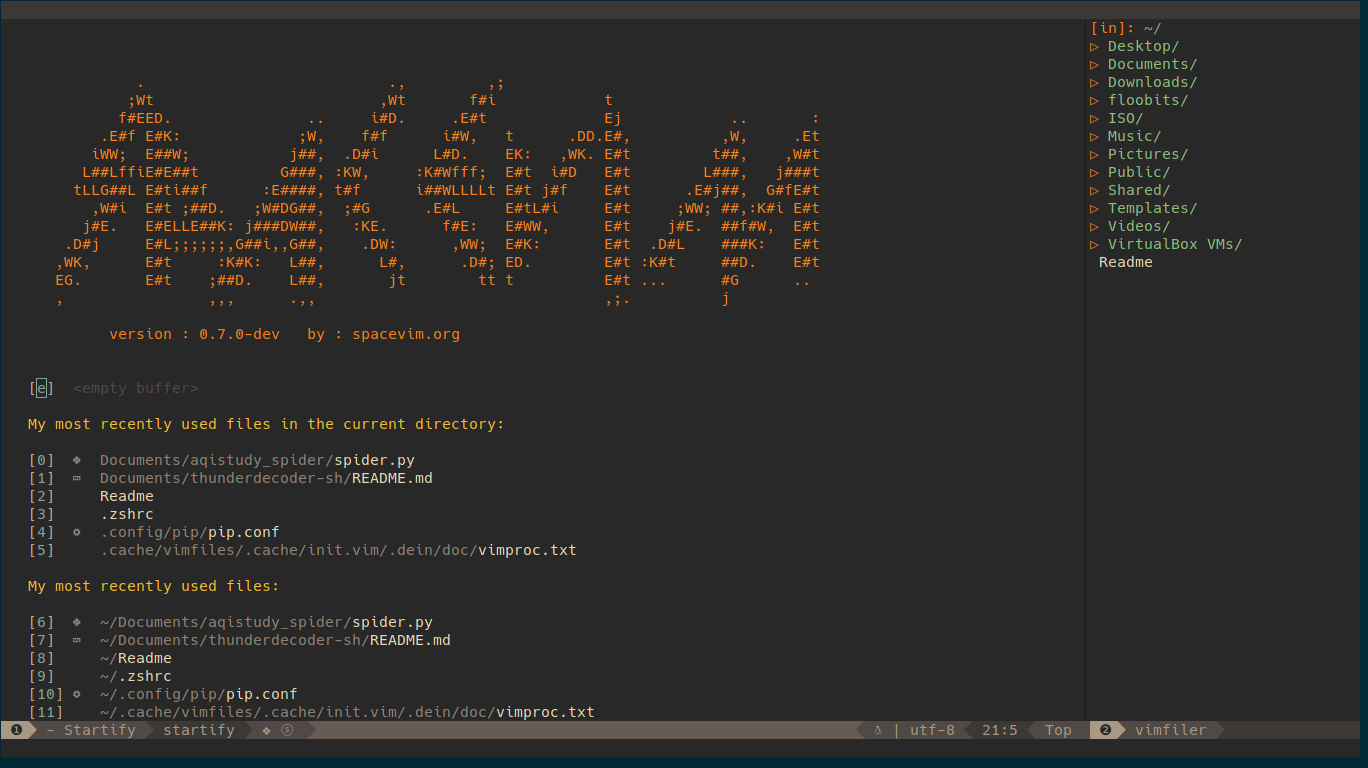Click the [8] index bracket
This screenshot has width=1368, height=768.
click(41, 658)
